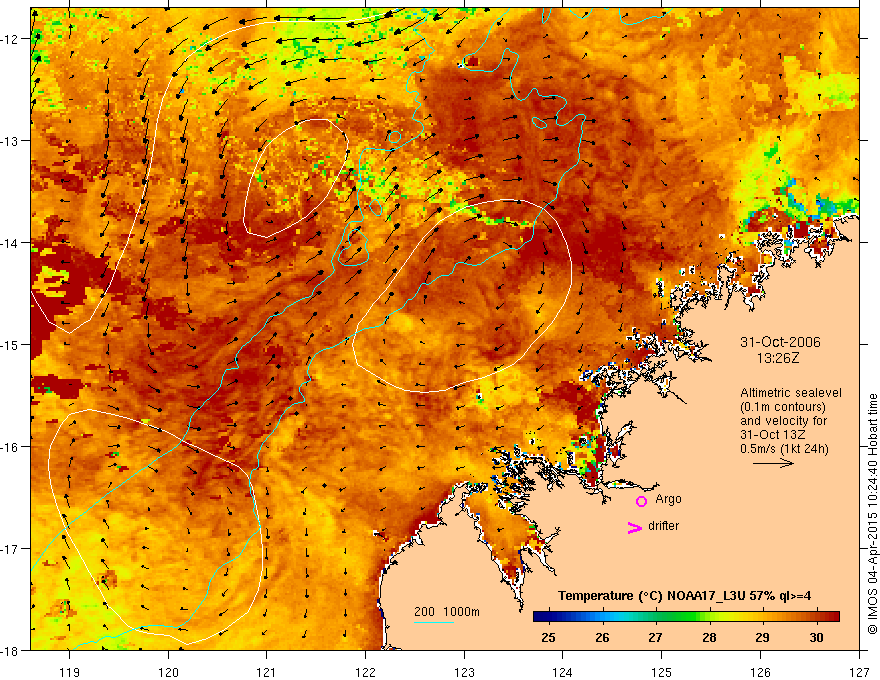This screenshot has width=880, height=680.
Task: Click the longitude axis label "123"
Action: 464,672
